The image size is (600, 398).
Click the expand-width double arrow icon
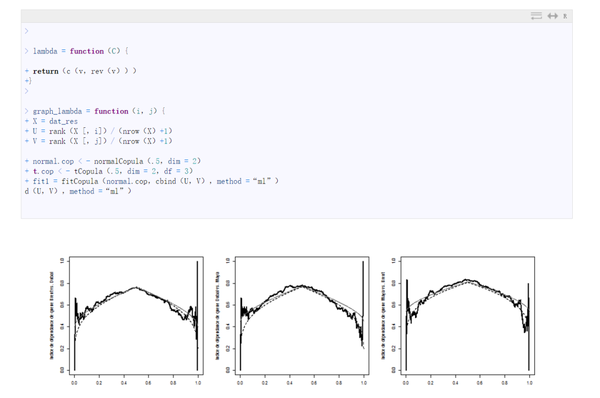tap(553, 16)
